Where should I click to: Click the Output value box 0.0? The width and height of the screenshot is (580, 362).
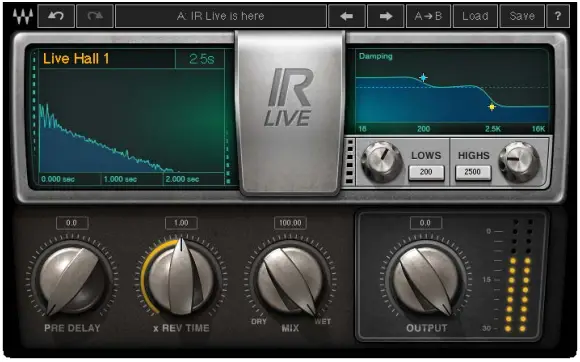click(425, 223)
